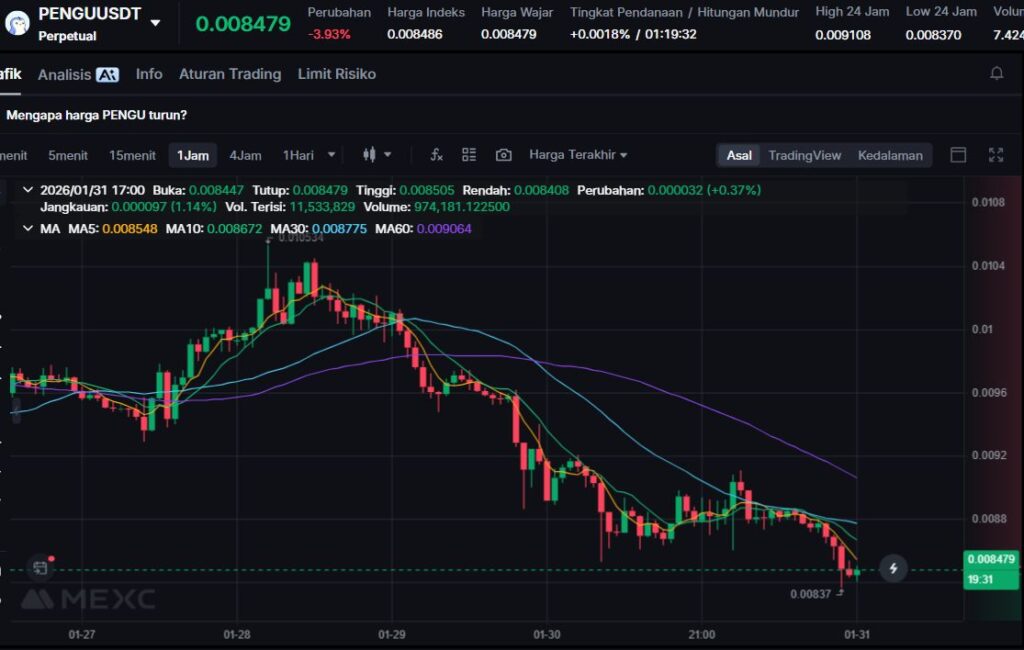Switch chart view to Kedalaman

(x=890, y=155)
